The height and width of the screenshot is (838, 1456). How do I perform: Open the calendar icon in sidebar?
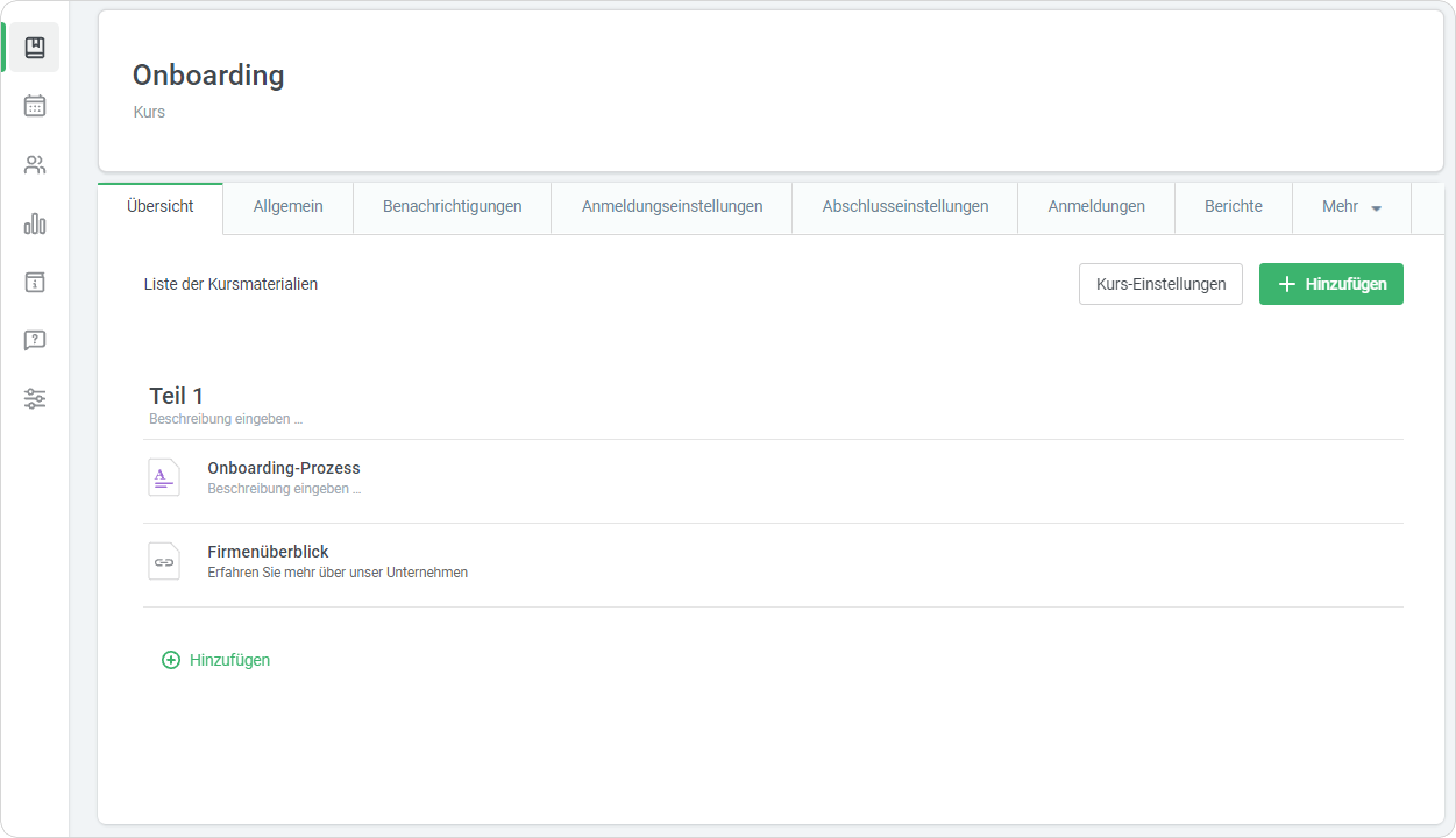point(35,106)
